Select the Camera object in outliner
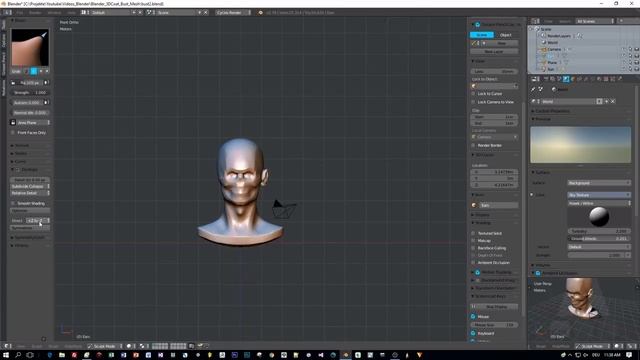 click(554, 49)
